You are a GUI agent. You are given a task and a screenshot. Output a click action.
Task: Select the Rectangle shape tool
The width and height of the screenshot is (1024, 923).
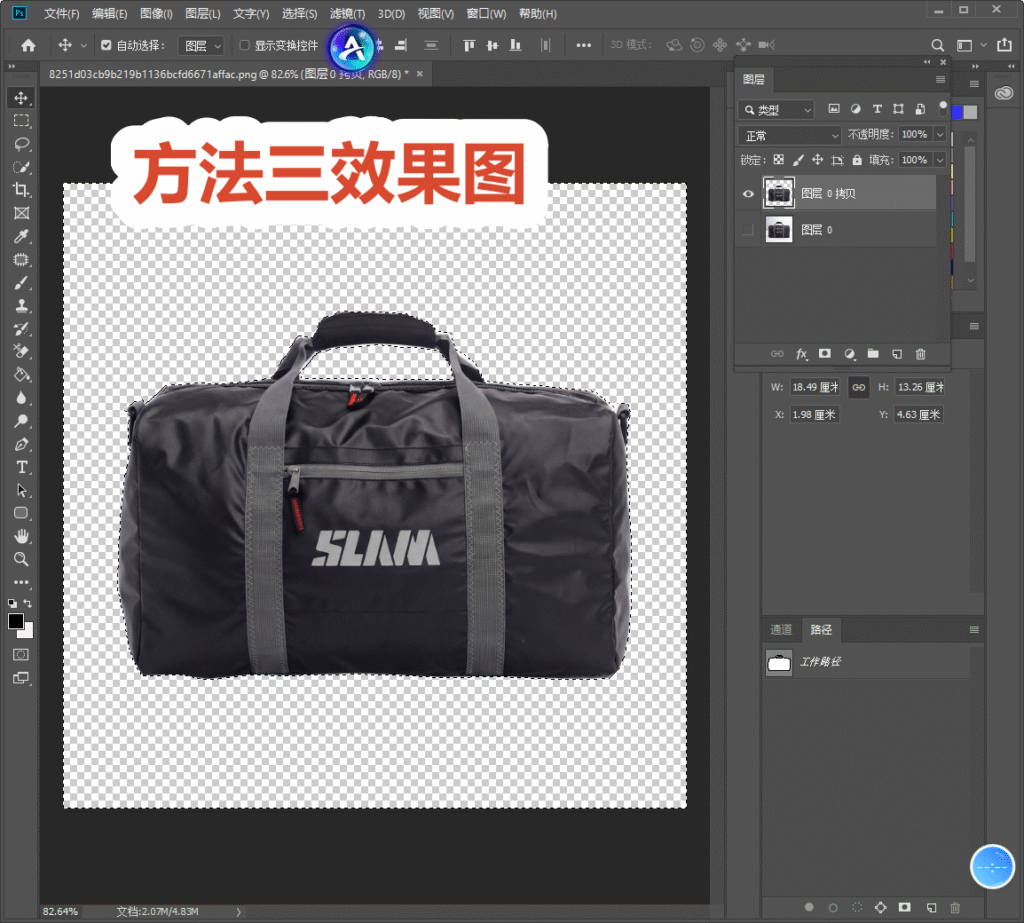[x=21, y=513]
